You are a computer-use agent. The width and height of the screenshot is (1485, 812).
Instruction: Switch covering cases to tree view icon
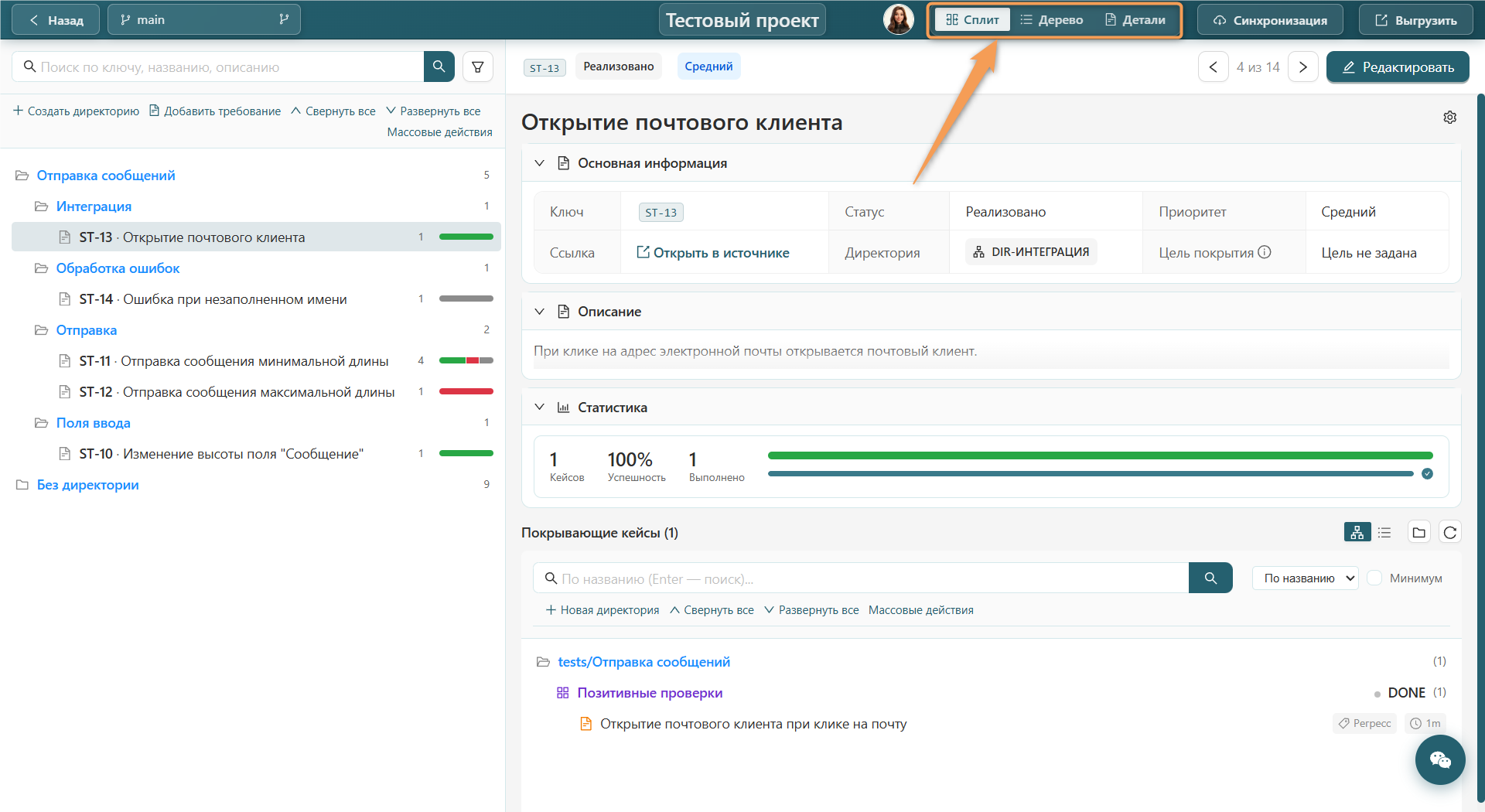[x=1357, y=532]
